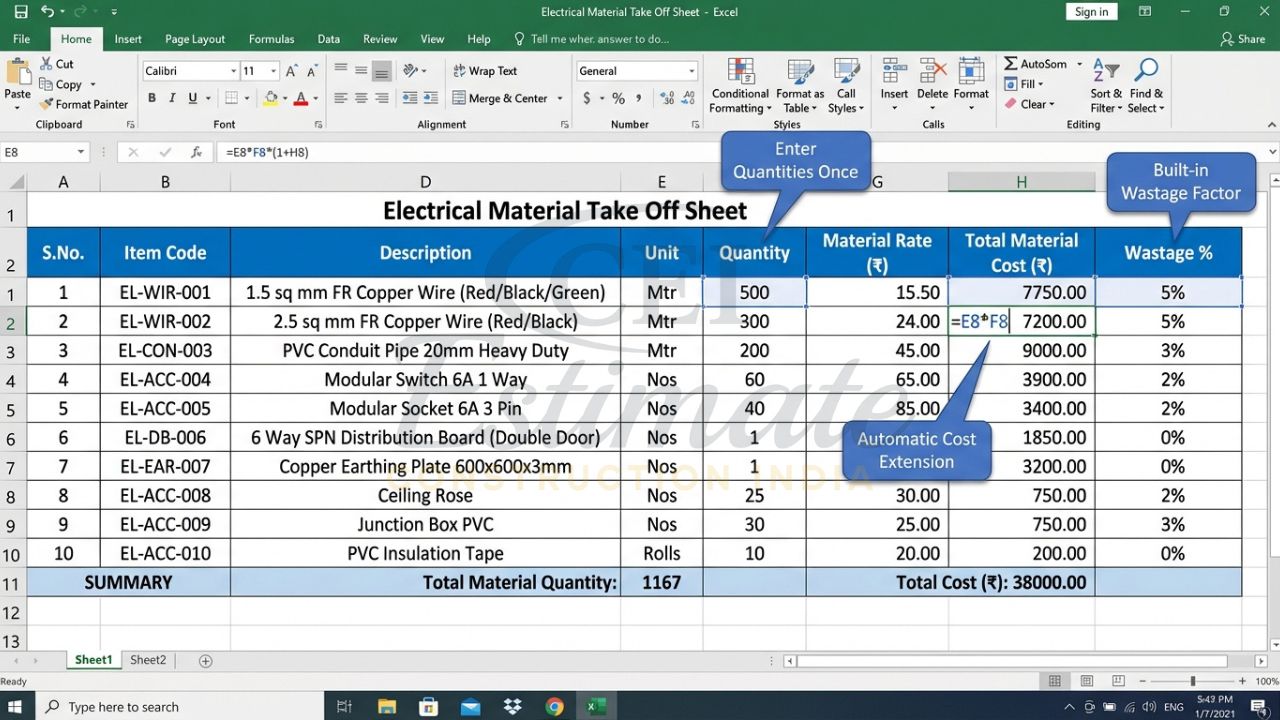Apply bold formatting with the Bold icon
Screen dimensions: 1280x720
coord(151,97)
